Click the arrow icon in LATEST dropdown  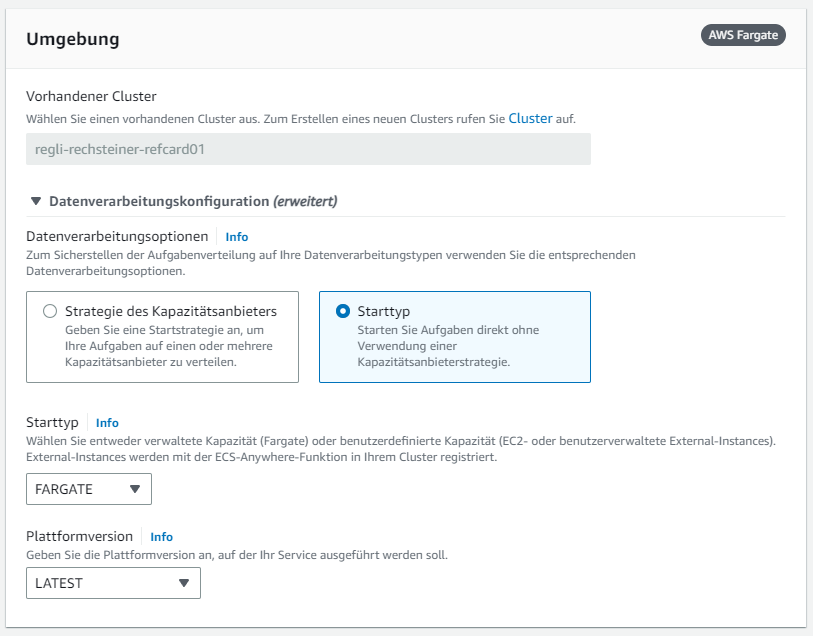coord(183,583)
